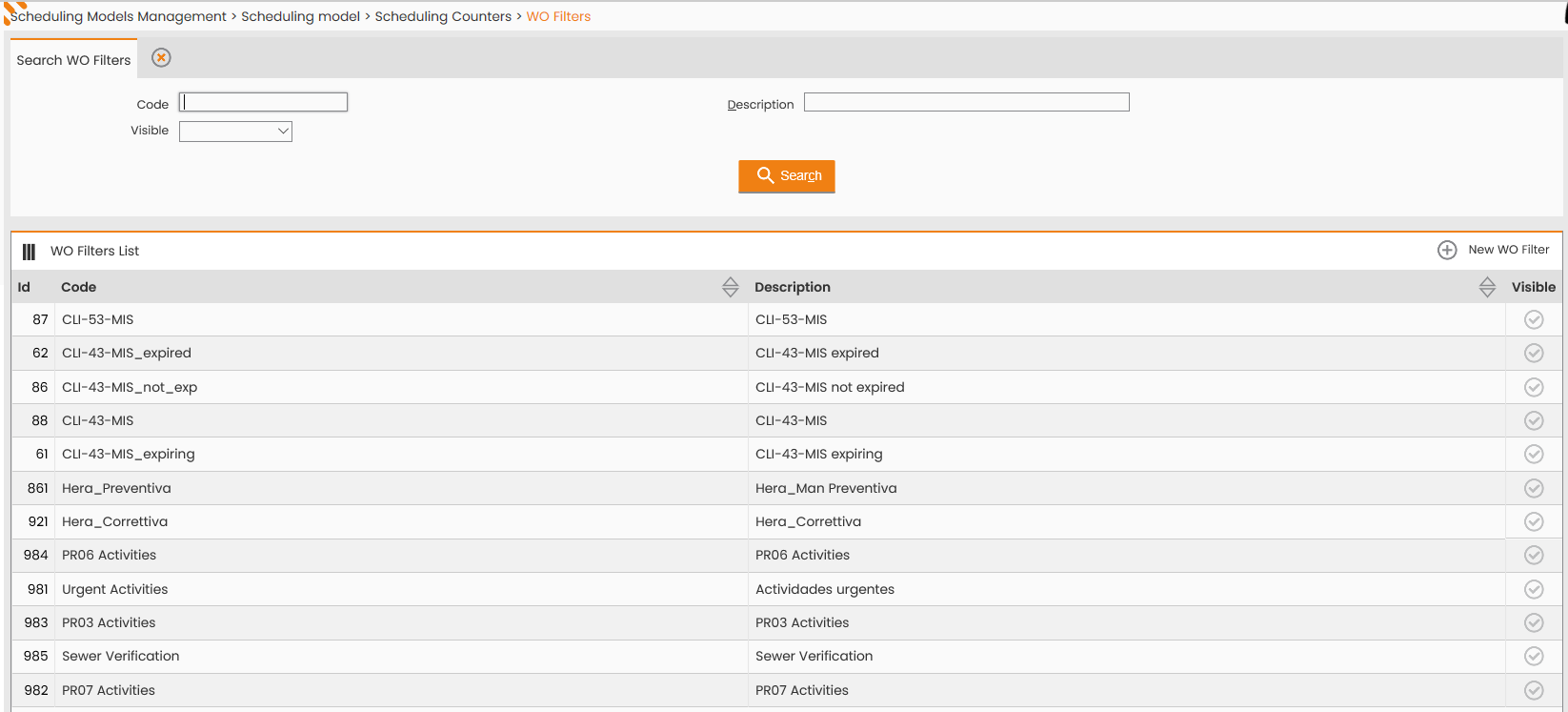Click the New WO Filter label
Image resolution: width=1568 pixels, height=712 pixels.
(x=1509, y=250)
